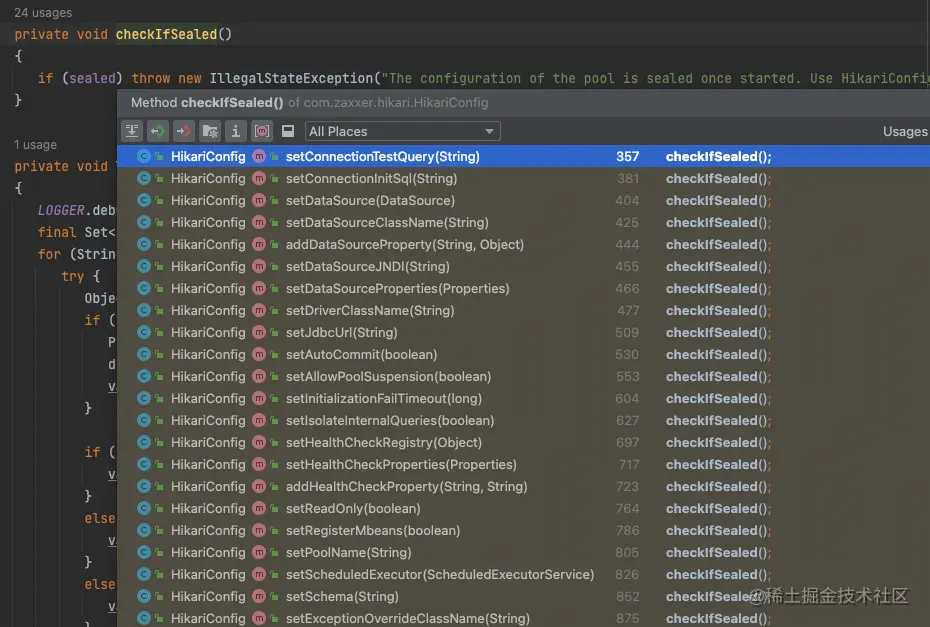Select addDataSourceProperty(String, Object) usage
Image resolution: width=930 pixels, height=627 pixels.
523,244
